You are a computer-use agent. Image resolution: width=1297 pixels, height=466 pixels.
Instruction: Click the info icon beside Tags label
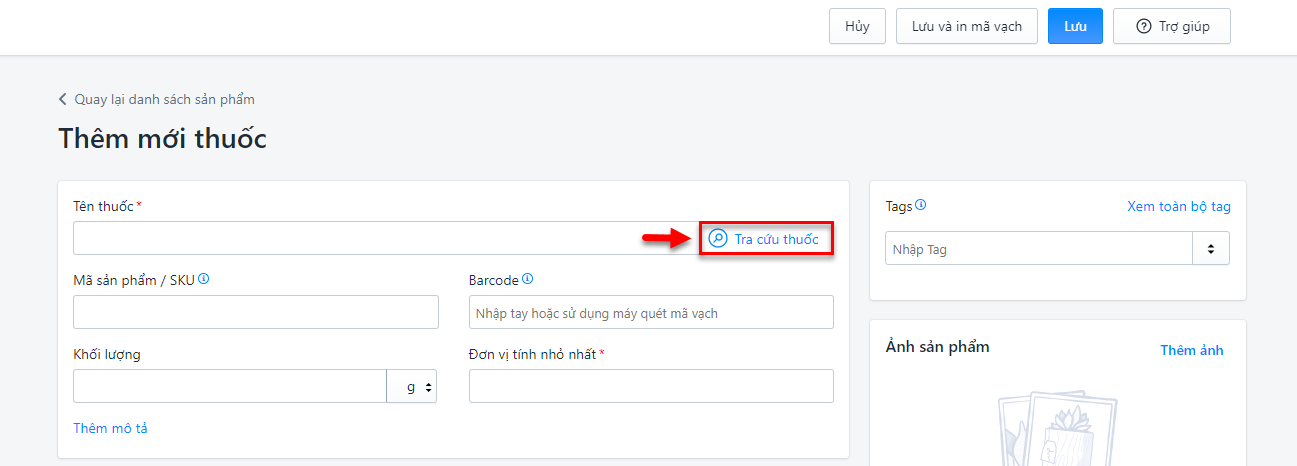click(x=921, y=205)
